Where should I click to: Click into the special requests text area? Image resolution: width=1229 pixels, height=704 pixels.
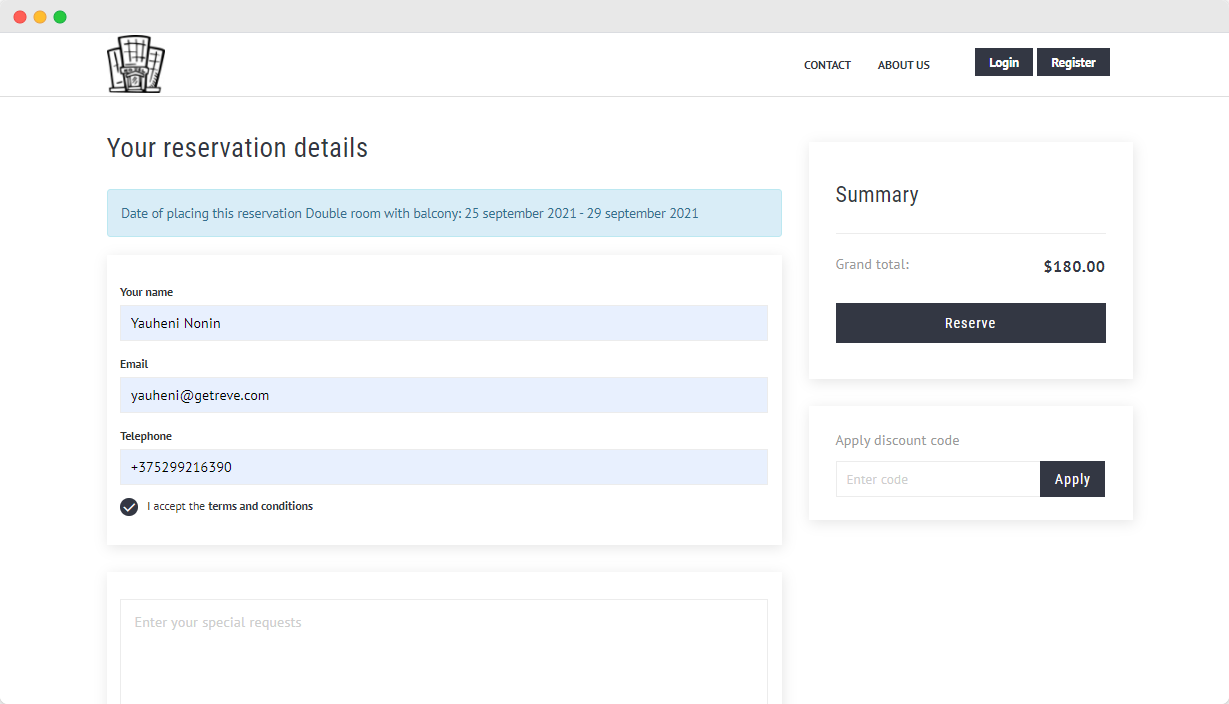click(x=444, y=651)
